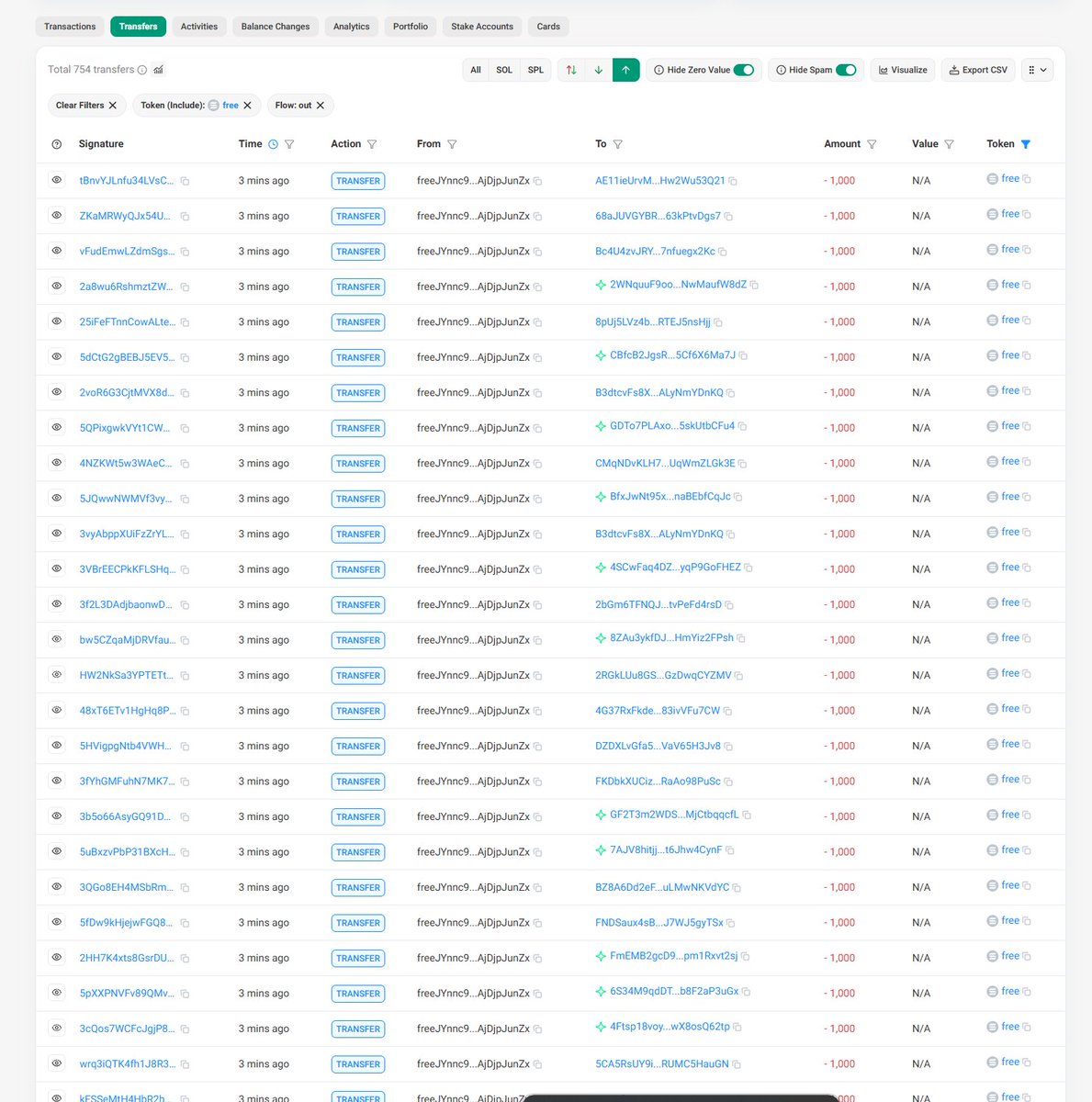Select the inflow down-arrow icon
The image size is (1092, 1102).
(599, 70)
